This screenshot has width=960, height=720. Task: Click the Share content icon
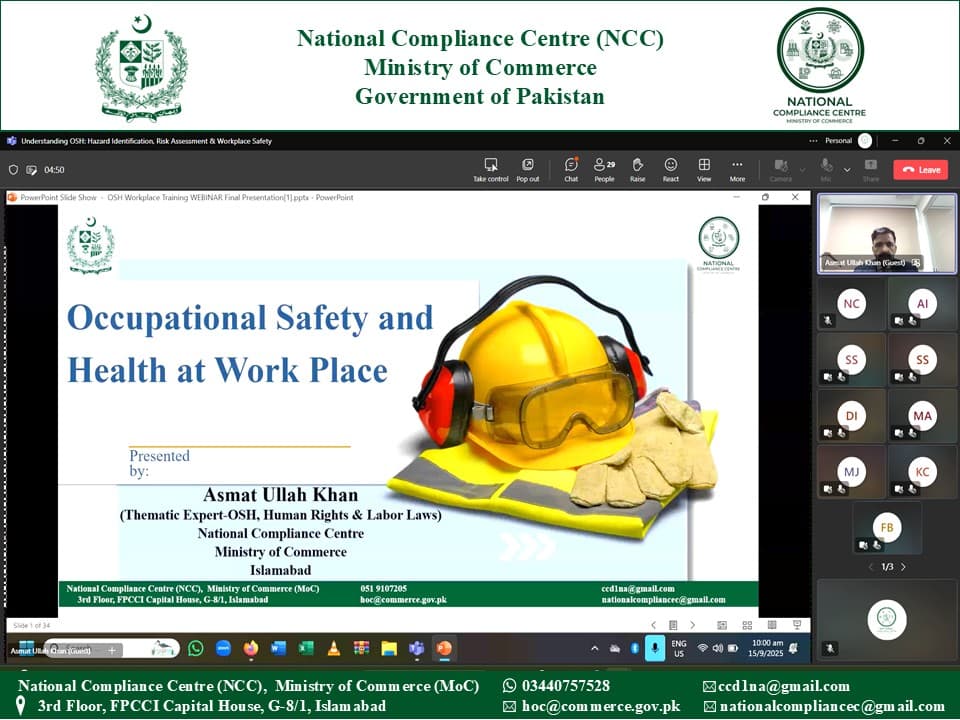click(x=869, y=168)
